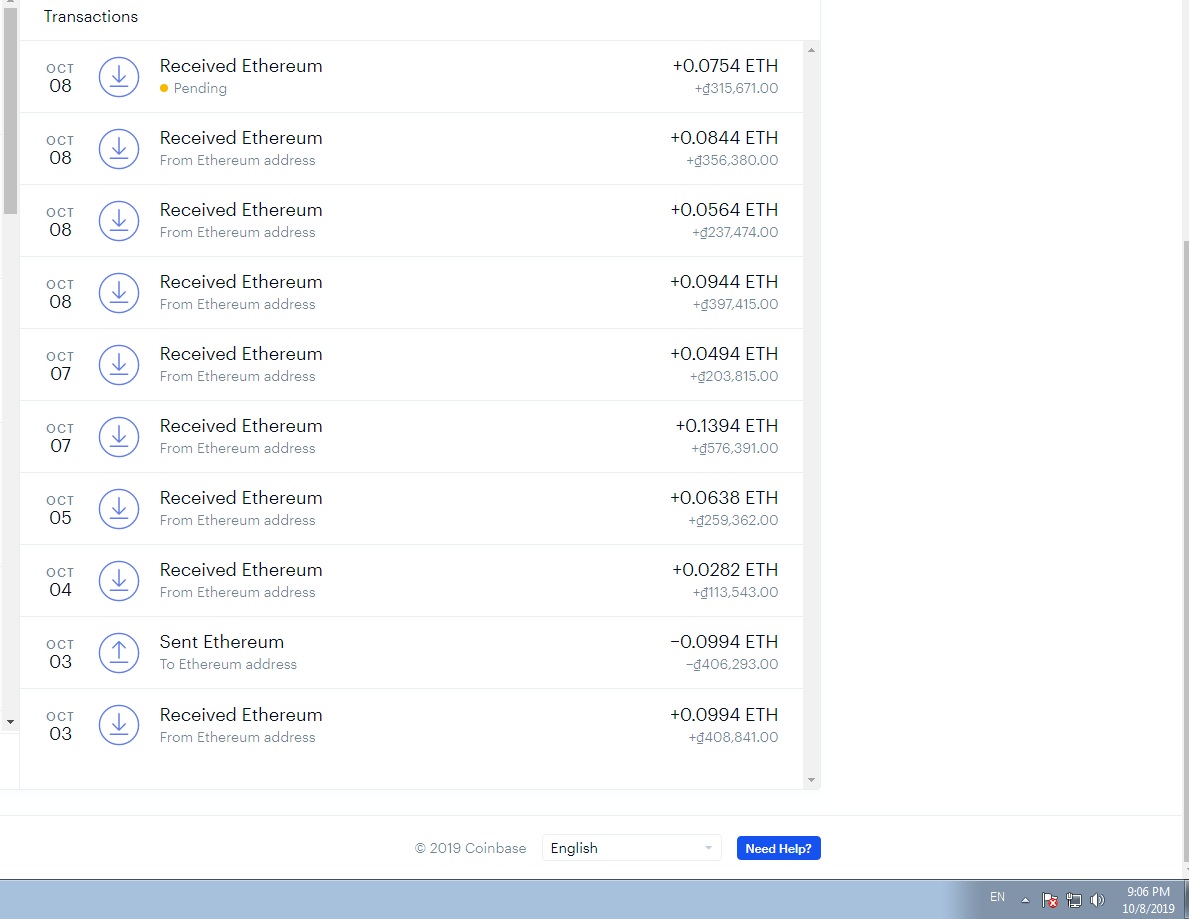Click the left page scrollbar thumb
This screenshot has width=1189, height=919.
tap(10, 111)
